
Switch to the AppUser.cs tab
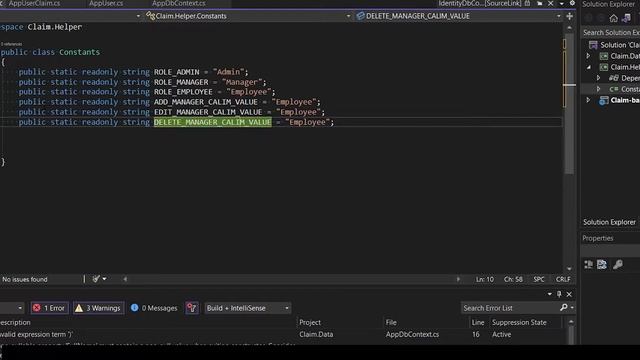pos(106,3)
